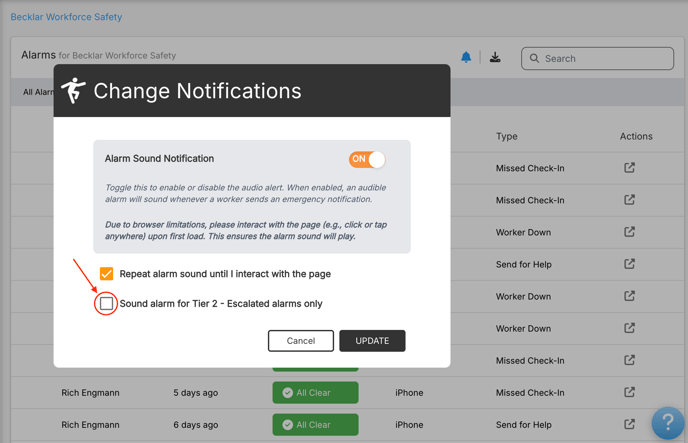This screenshot has height=443, width=688.
Task: Click the blue alarm bell notification icon
Action: (x=466, y=57)
